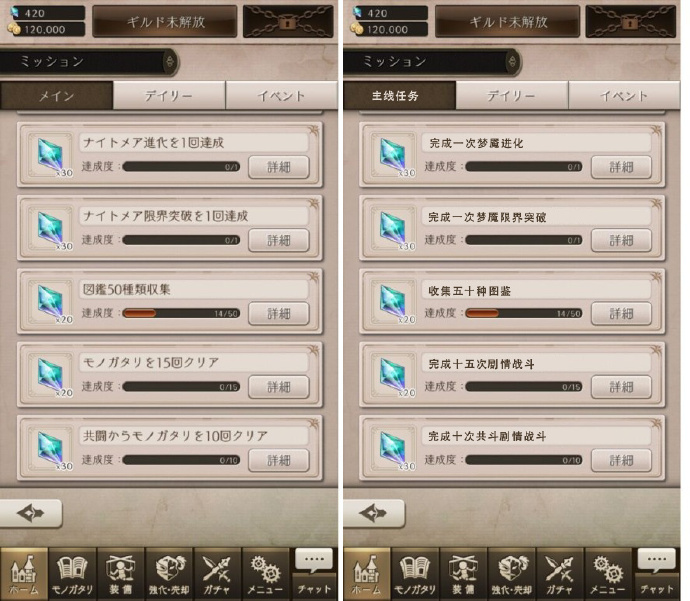Tap back arrow button in left screen
This screenshot has width=690, height=601.
point(31,513)
